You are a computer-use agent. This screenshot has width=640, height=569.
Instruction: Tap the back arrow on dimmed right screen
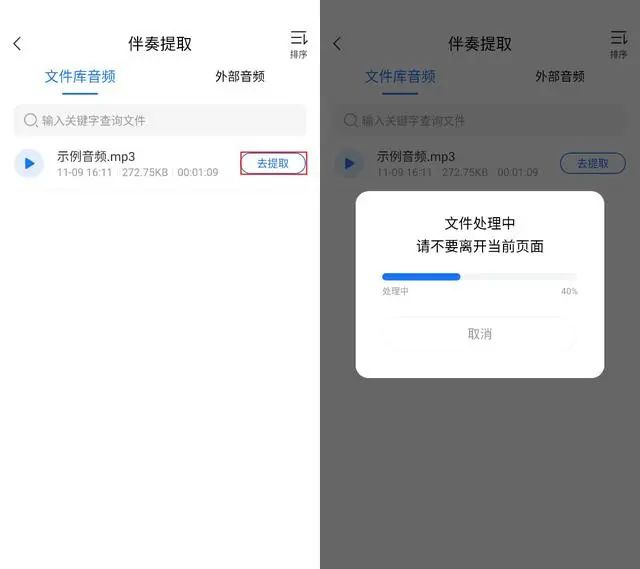click(x=337, y=44)
